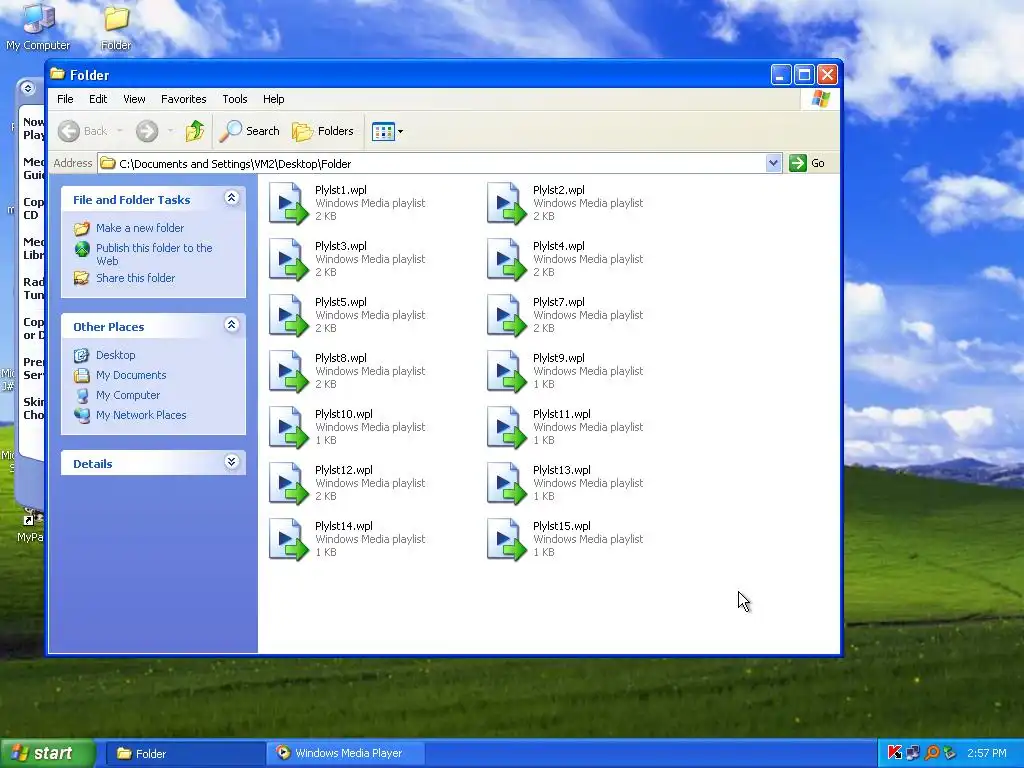Click the Forward navigation arrow
Screen dimensions: 1024x768
click(x=147, y=131)
